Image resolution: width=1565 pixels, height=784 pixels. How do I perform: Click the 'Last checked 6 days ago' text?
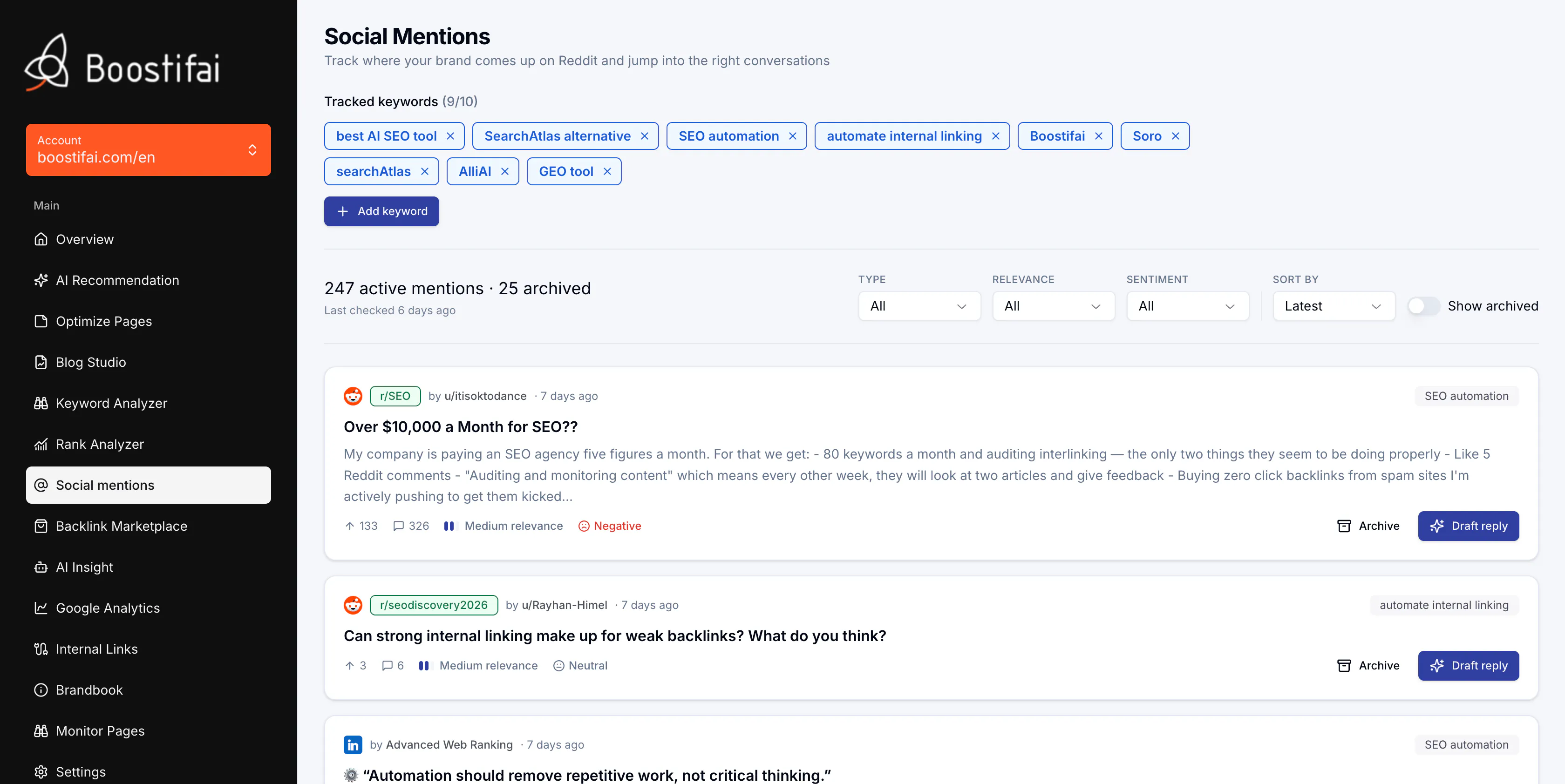pyautogui.click(x=390, y=311)
